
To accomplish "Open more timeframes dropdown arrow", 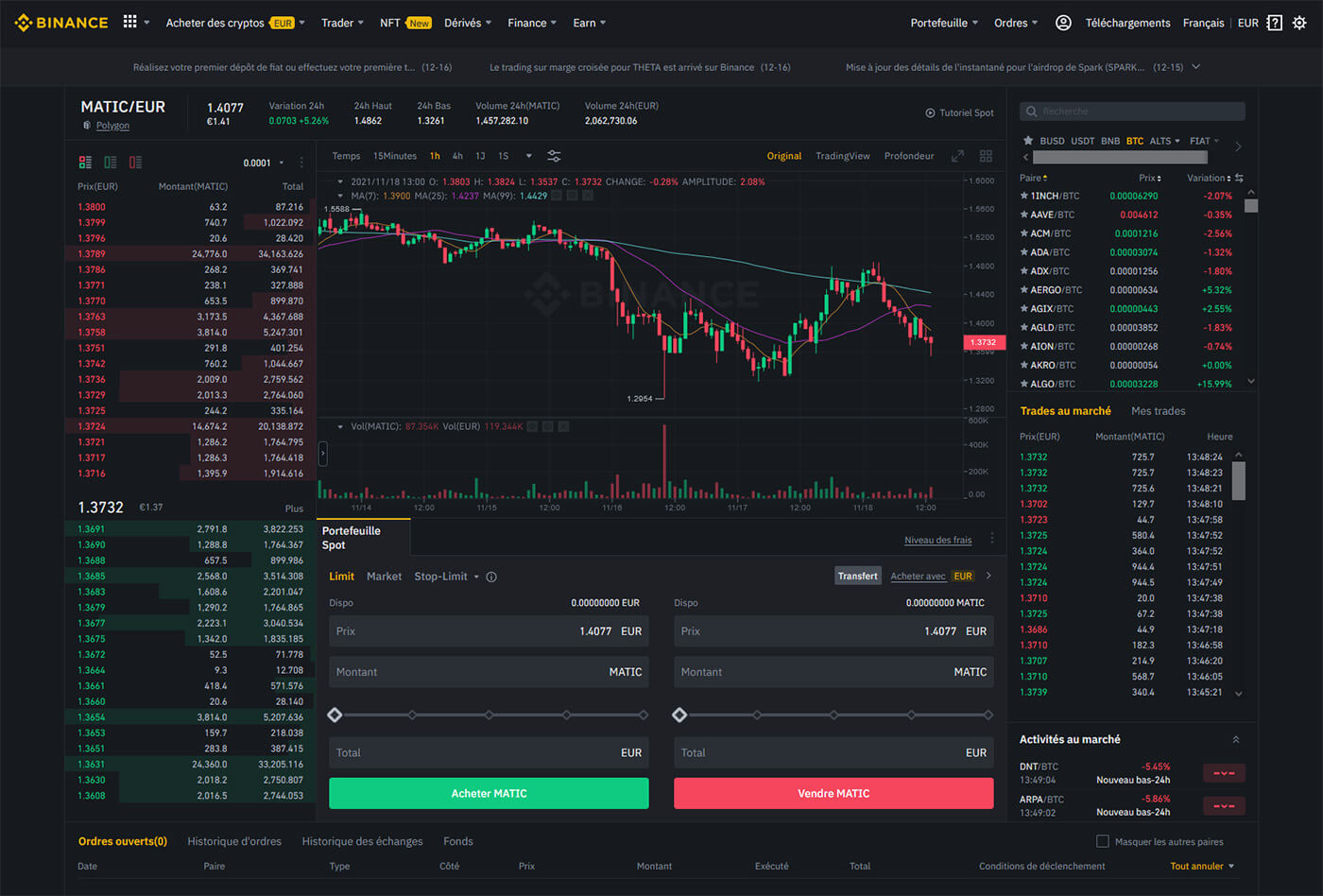I will tap(528, 156).
